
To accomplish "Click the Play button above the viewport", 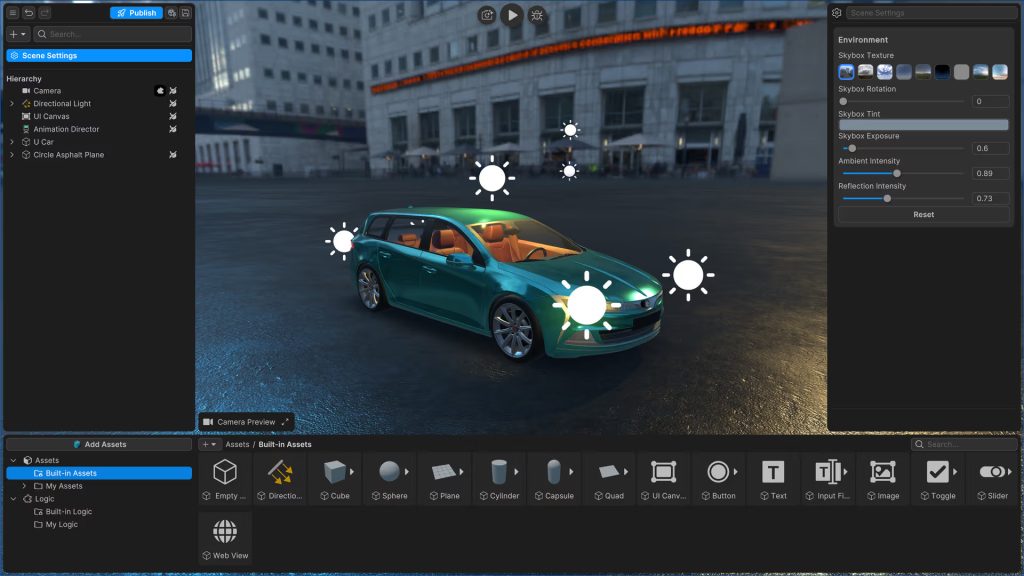I will click(512, 15).
